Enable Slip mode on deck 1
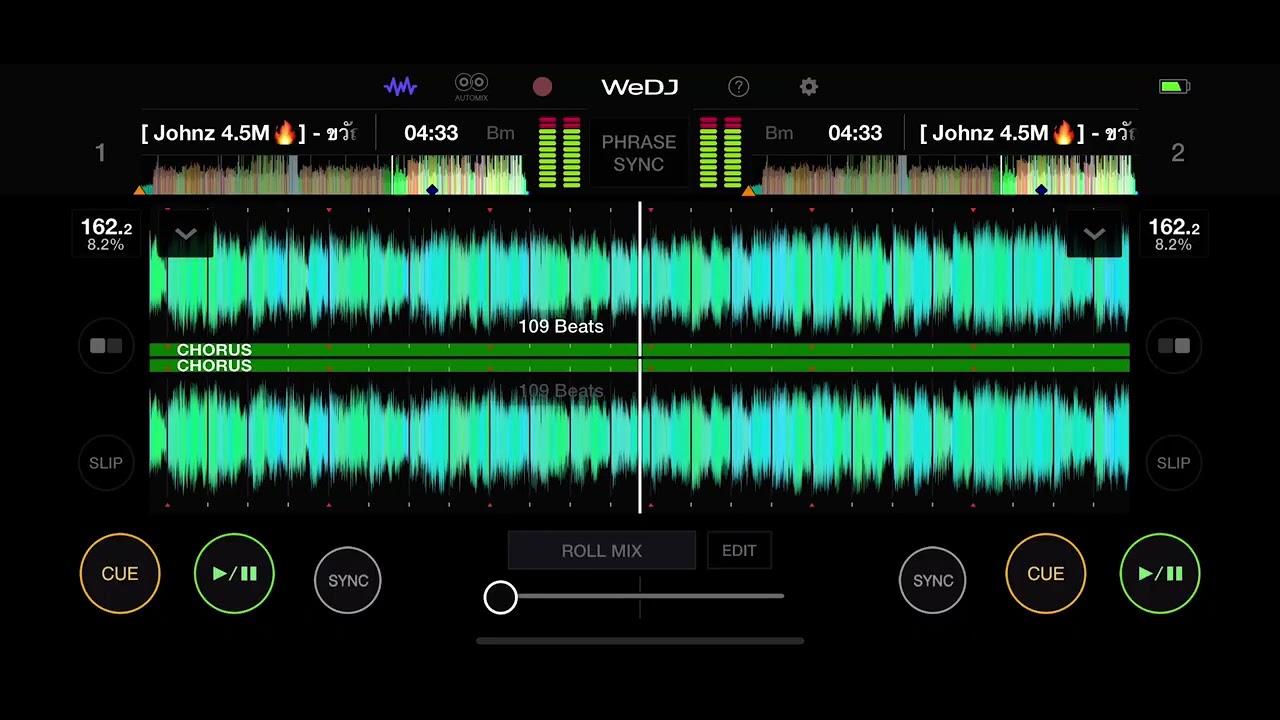 pyautogui.click(x=106, y=463)
